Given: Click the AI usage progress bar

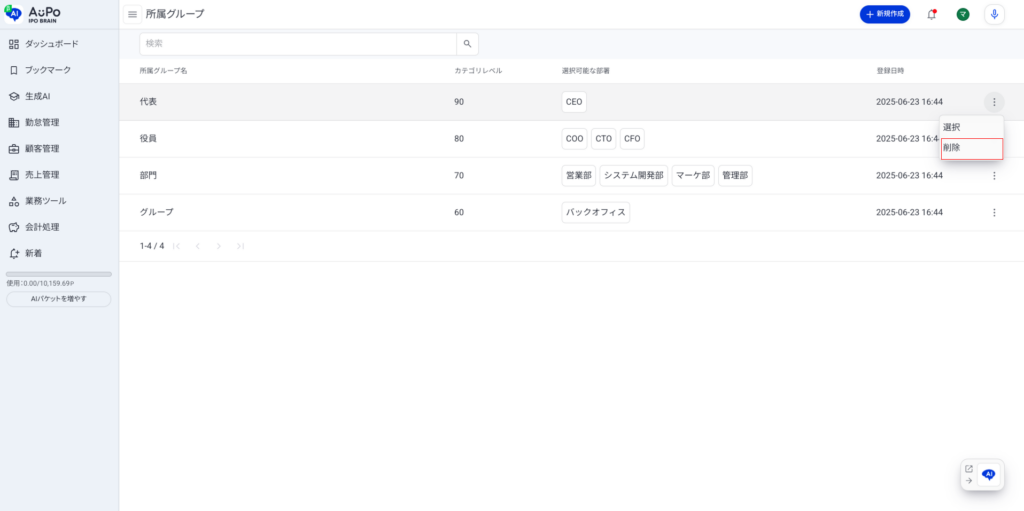Looking at the screenshot, I should pos(59,274).
